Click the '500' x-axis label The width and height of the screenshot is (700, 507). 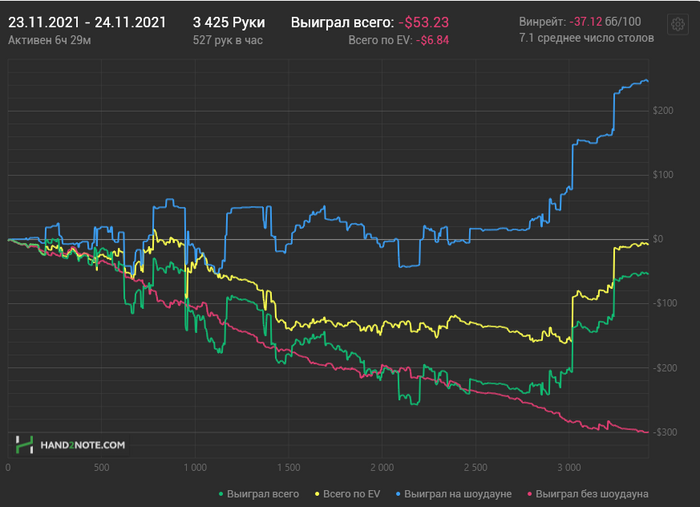pyautogui.click(x=101, y=468)
